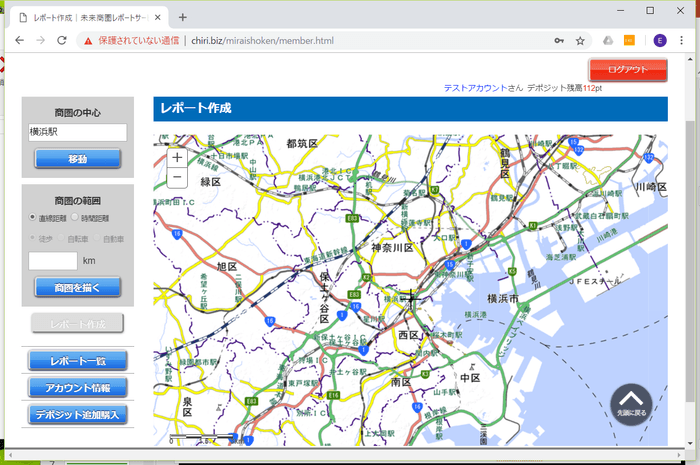
Task: Click the 旭区 label on map
Action: [227, 266]
